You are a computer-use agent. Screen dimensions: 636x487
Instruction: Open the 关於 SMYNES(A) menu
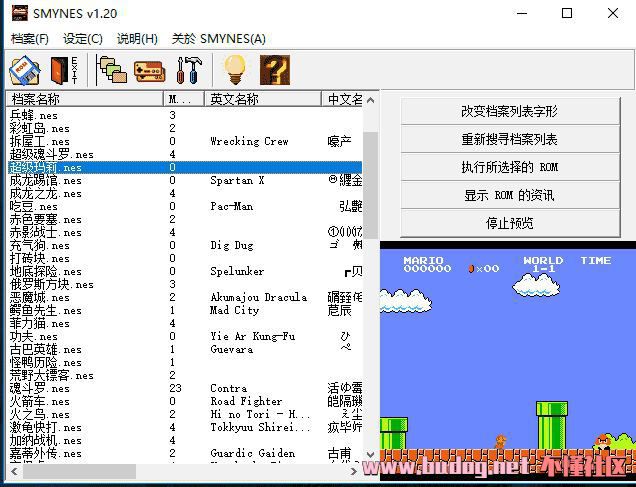click(219, 39)
